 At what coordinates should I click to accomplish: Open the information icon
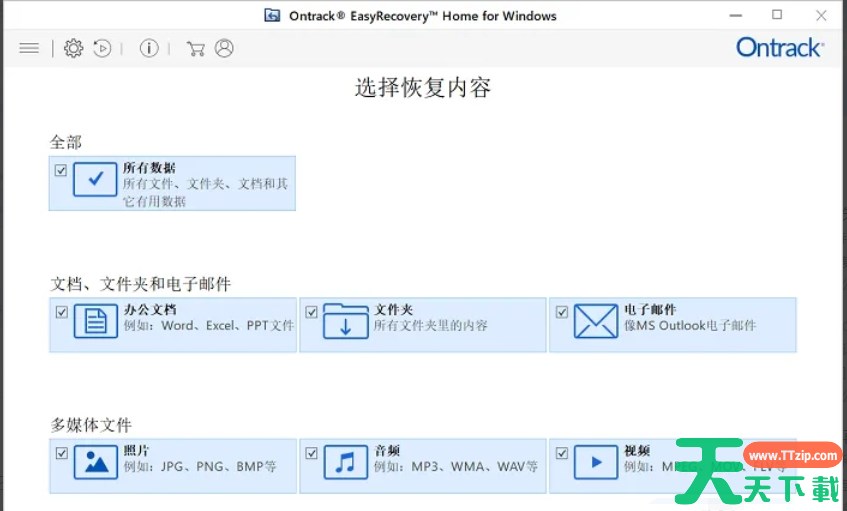point(149,49)
